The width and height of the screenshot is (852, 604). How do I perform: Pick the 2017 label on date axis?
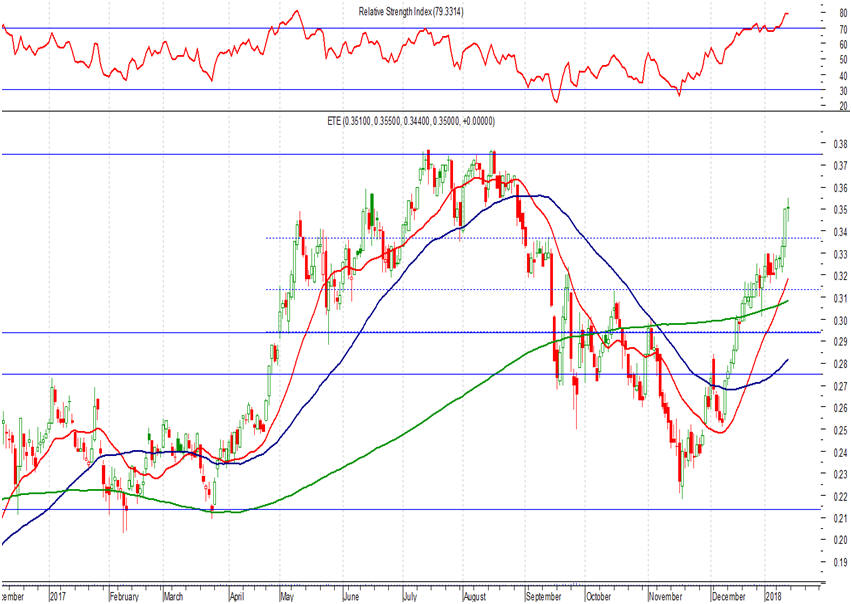pos(58,596)
